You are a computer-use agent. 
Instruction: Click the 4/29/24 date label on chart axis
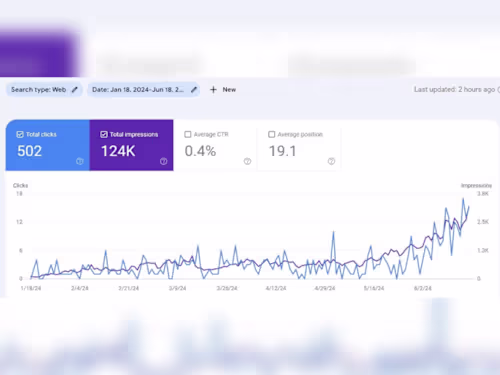325,288
